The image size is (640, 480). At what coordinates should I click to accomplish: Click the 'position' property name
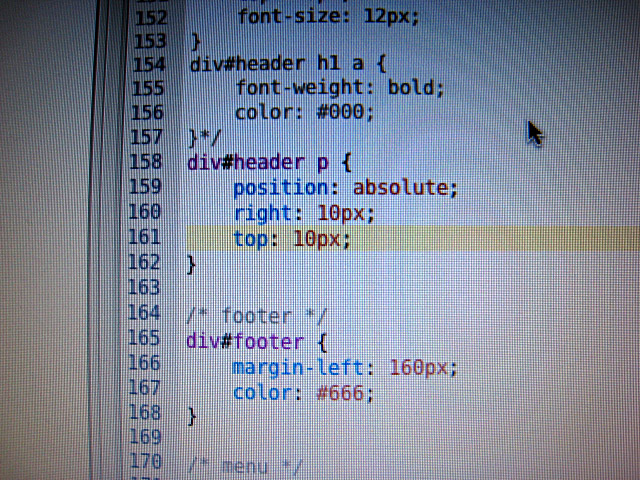click(281, 189)
